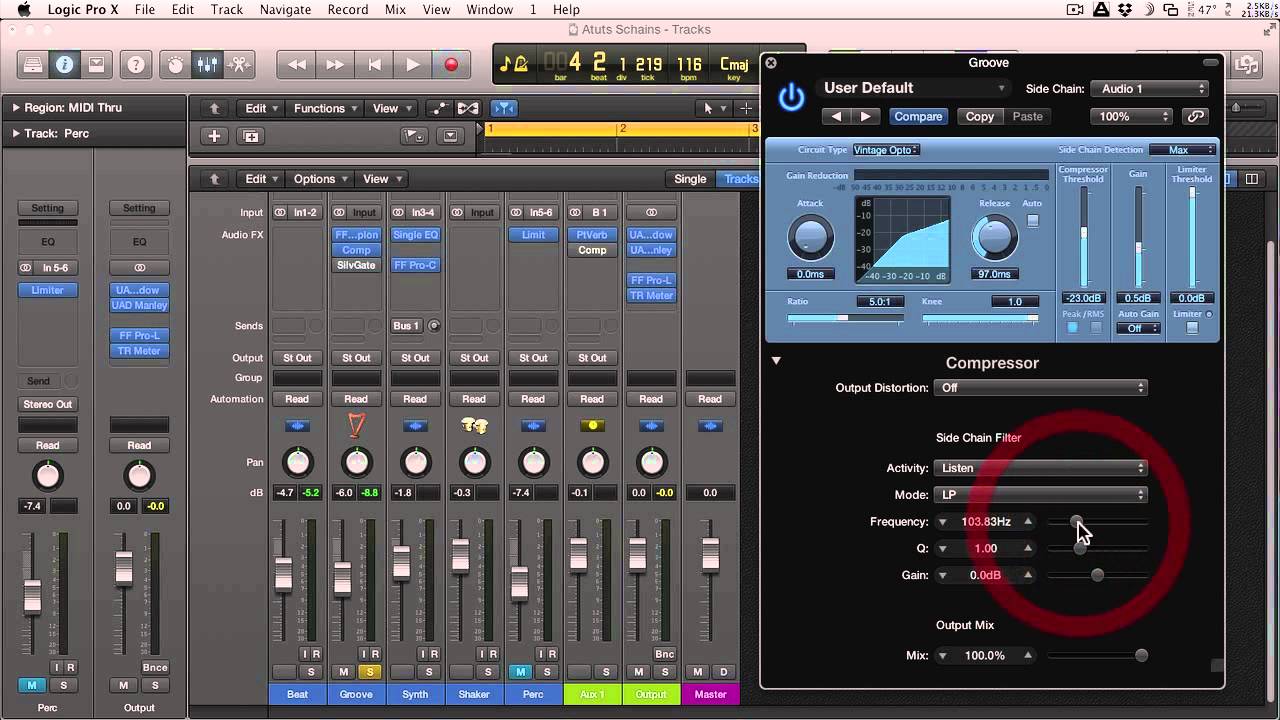The image size is (1280, 720).
Task: Click the Catch playhead blue icon
Action: coord(506,108)
